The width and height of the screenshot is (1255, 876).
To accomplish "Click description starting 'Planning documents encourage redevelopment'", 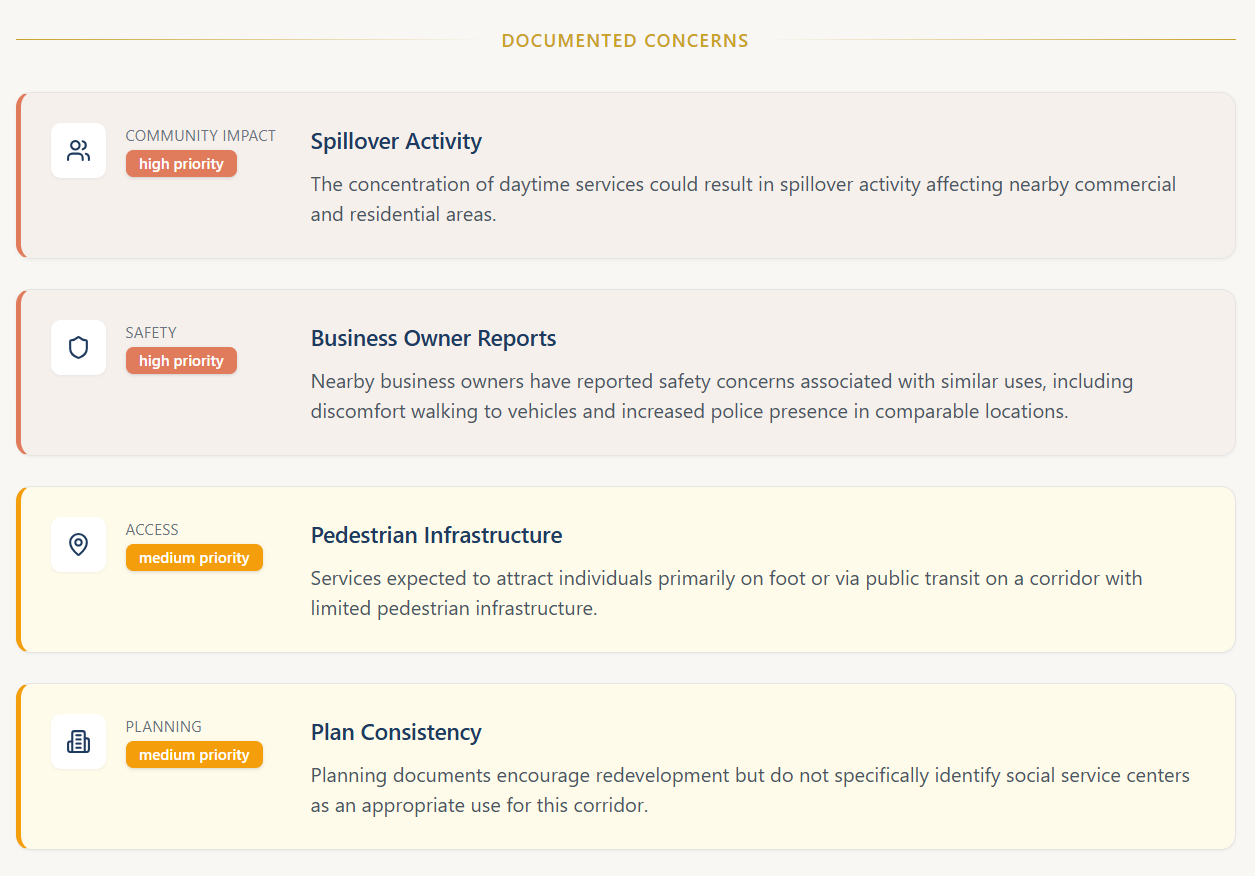I will (750, 790).
